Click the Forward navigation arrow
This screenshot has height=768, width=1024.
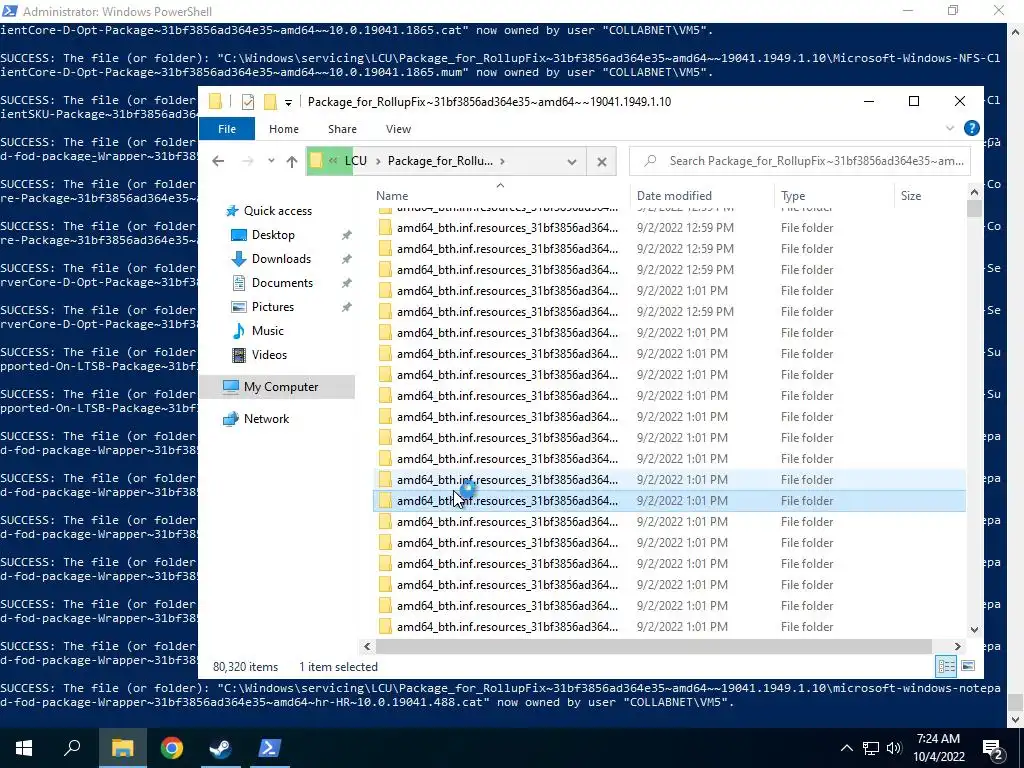248,161
